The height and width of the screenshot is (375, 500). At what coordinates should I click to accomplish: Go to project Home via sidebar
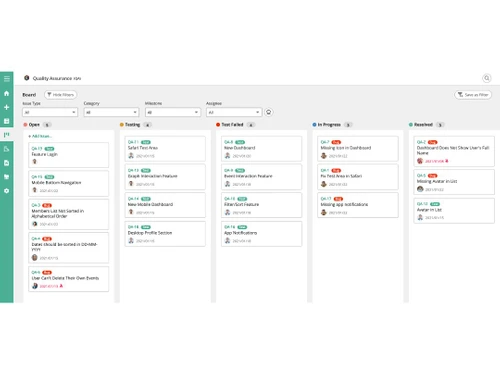pyautogui.click(x=7, y=93)
